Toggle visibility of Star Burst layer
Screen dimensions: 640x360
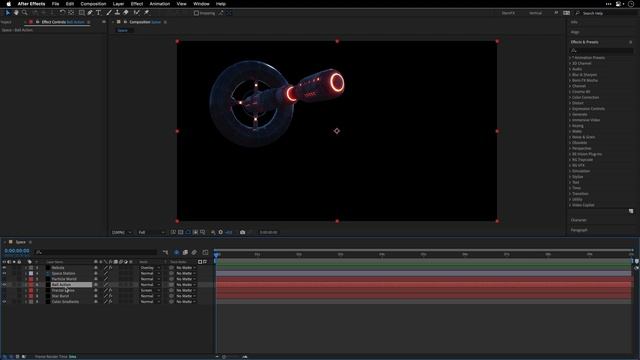pyautogui.click(x=4, y=296)
